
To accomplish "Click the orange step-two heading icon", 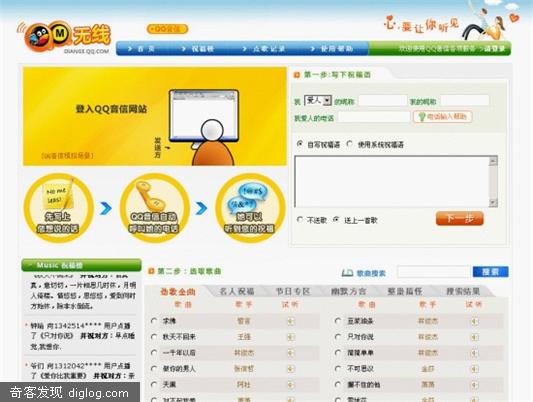I will 151,271.
